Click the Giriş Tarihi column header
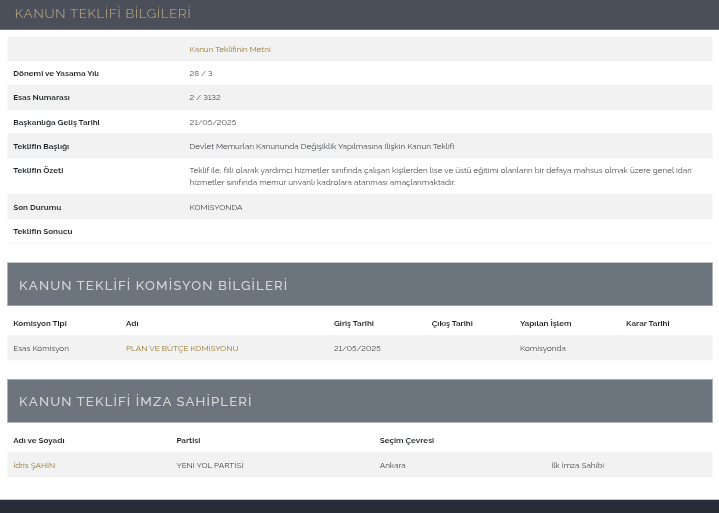Screen dimensions: 719x513 354,324
